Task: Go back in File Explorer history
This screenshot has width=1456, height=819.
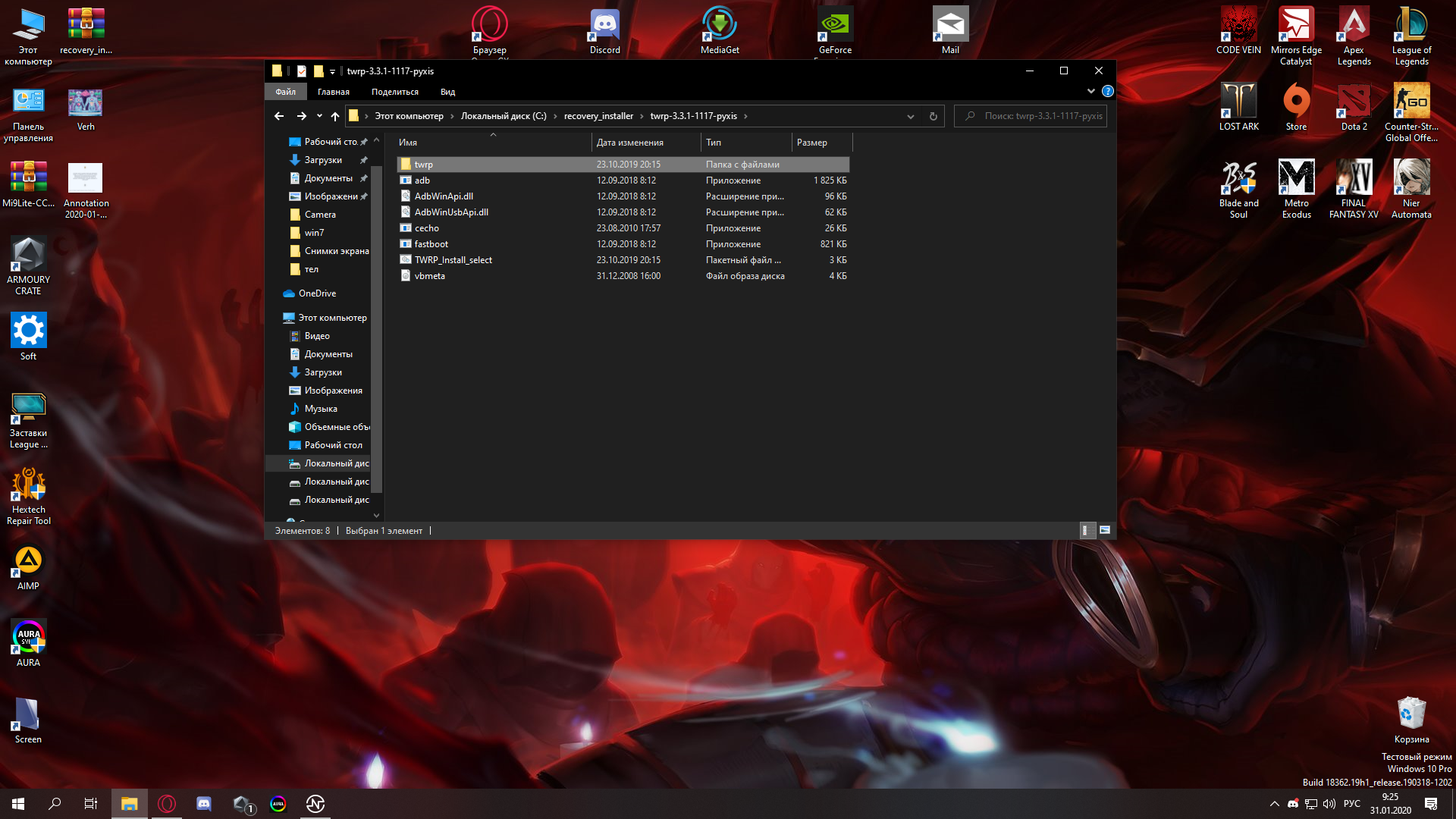Action: 279,116
